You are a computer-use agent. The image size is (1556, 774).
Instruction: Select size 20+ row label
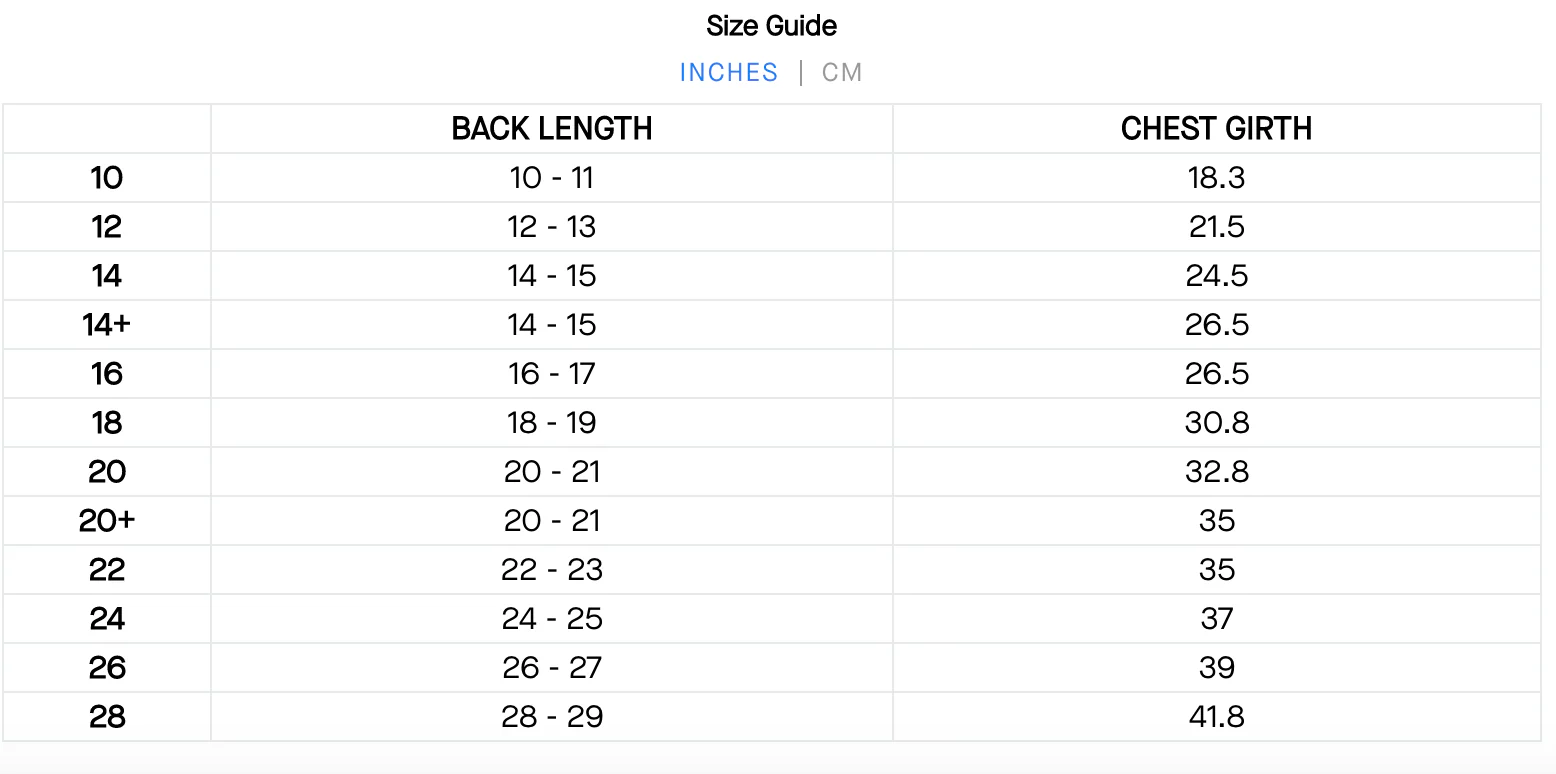click(x=106, y=520)
